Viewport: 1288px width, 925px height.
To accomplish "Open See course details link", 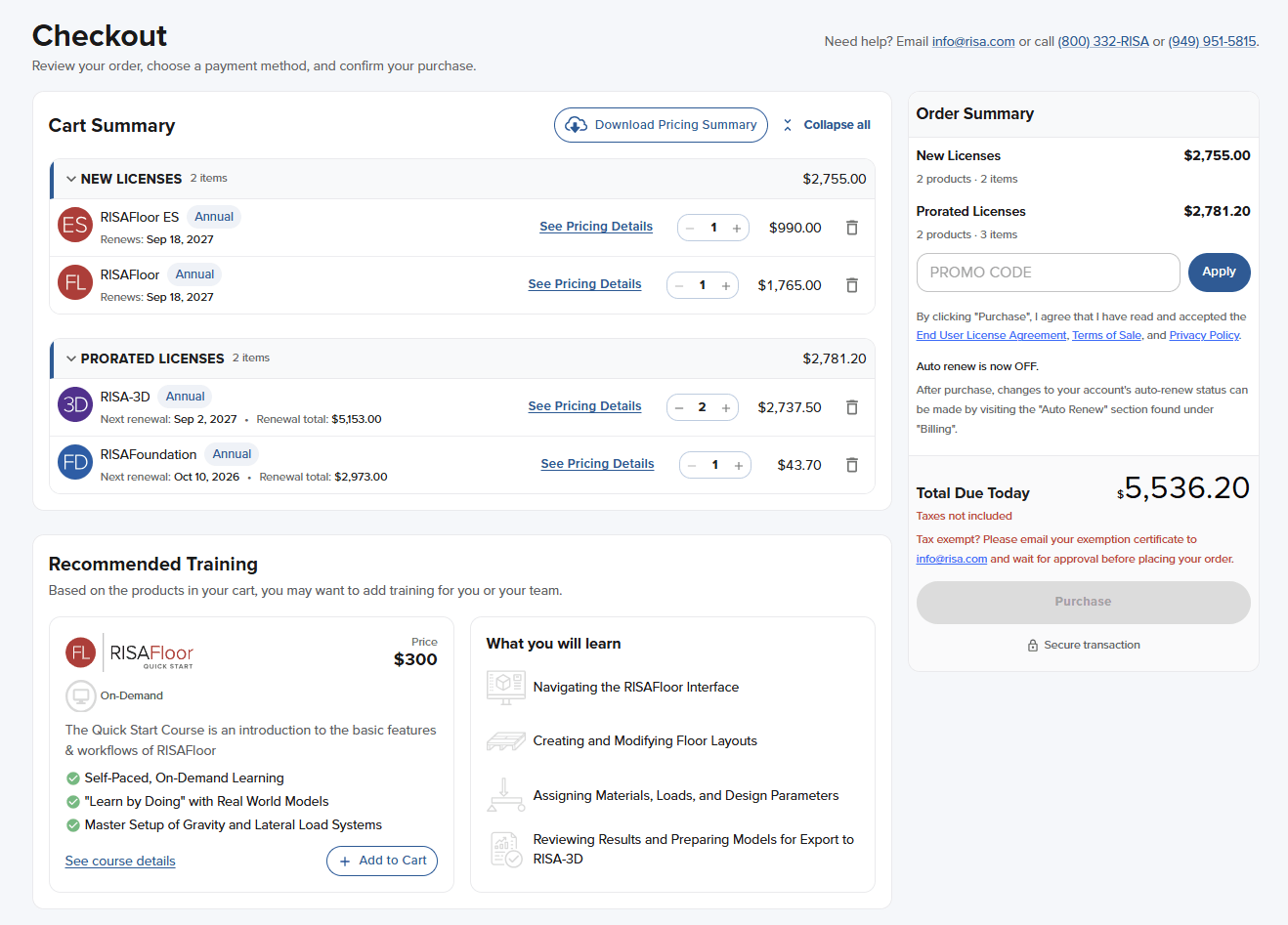I will [x=120, y=862].
